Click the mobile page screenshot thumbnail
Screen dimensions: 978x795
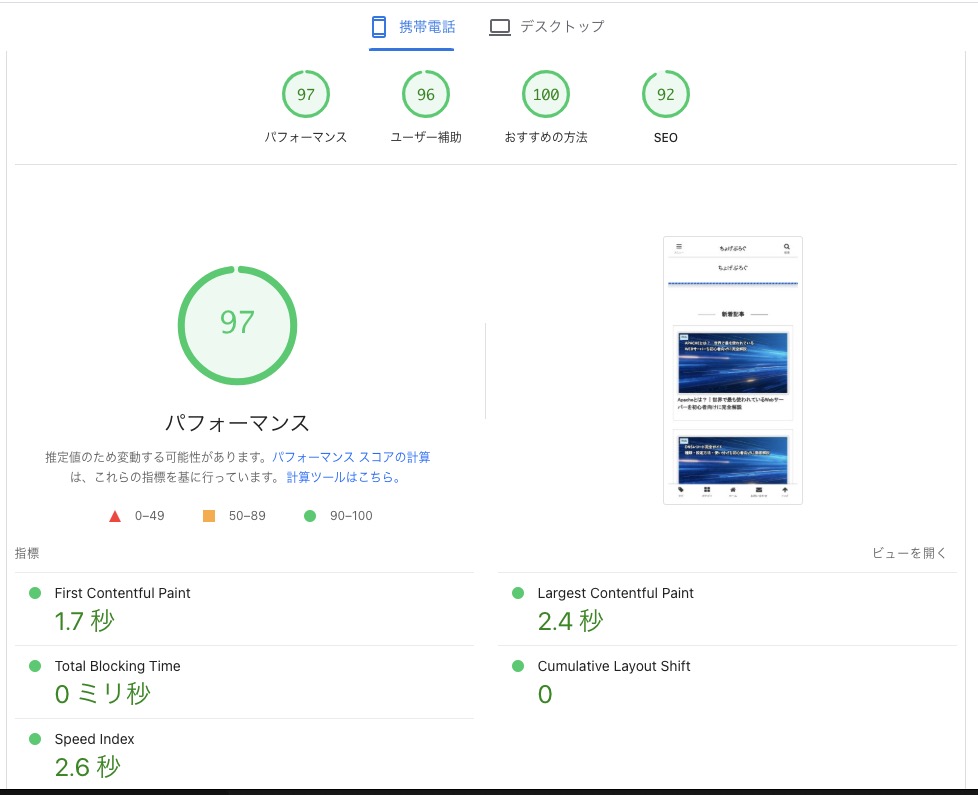[732, 370]
